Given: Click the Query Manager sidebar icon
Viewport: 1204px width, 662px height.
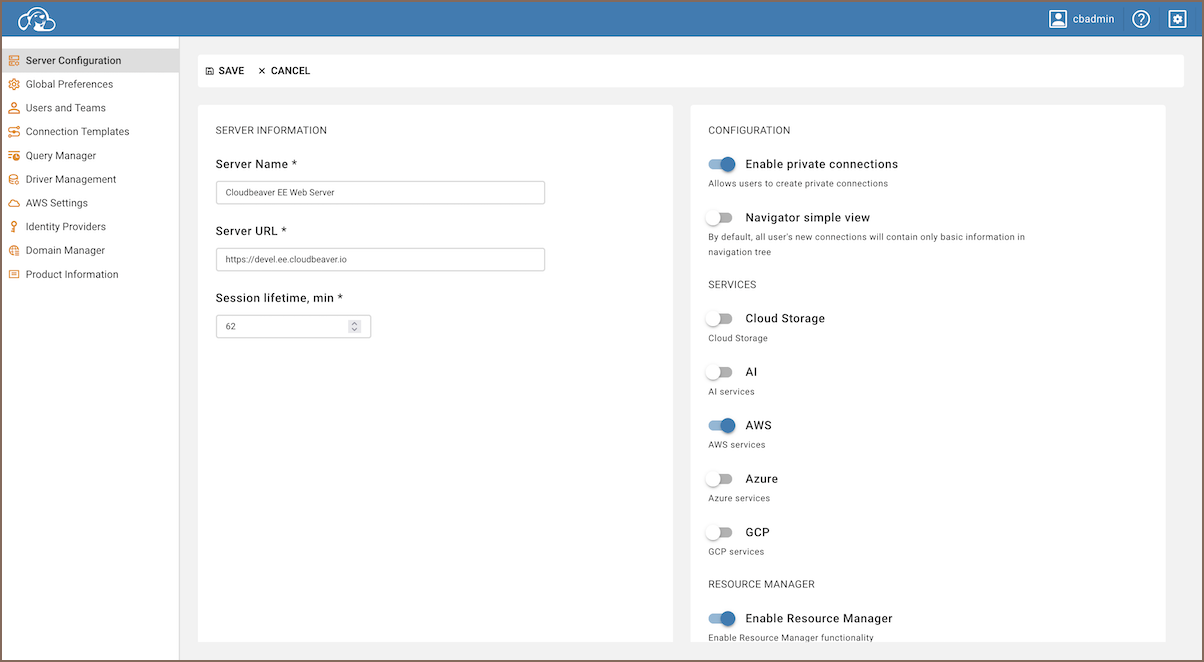Looking at the screenshot, I should pyautogui.click(x=14, y=156).
